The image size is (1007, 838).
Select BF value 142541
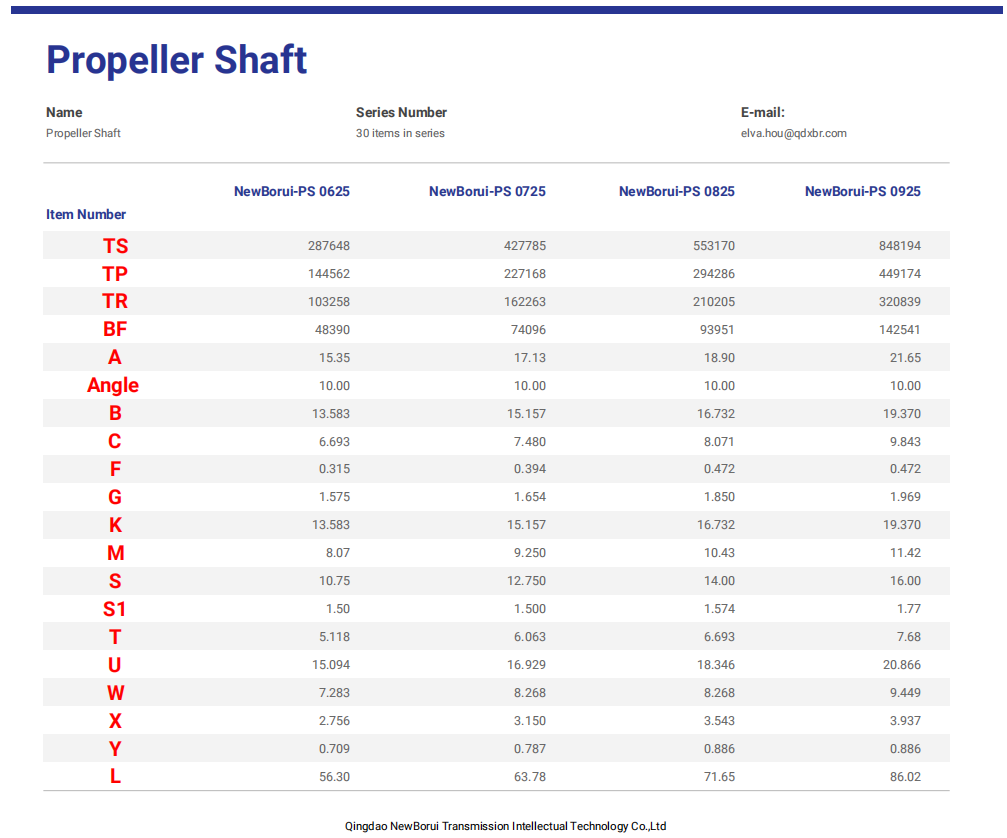coord(900,330)
